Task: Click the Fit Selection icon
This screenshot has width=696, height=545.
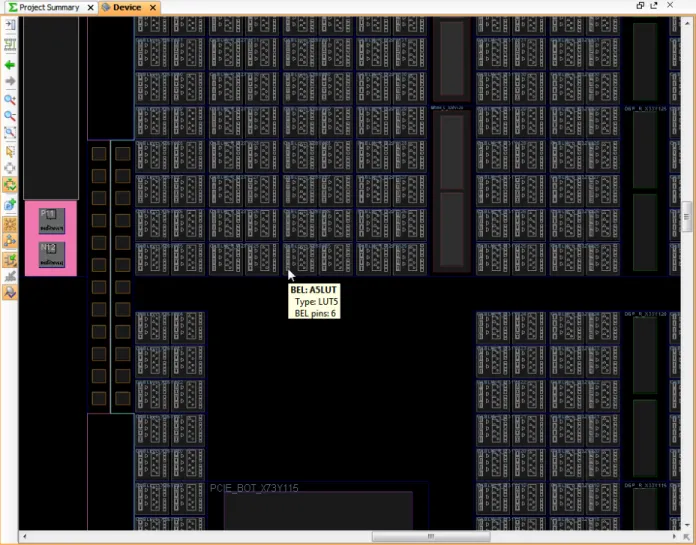Action: [10, 168]
